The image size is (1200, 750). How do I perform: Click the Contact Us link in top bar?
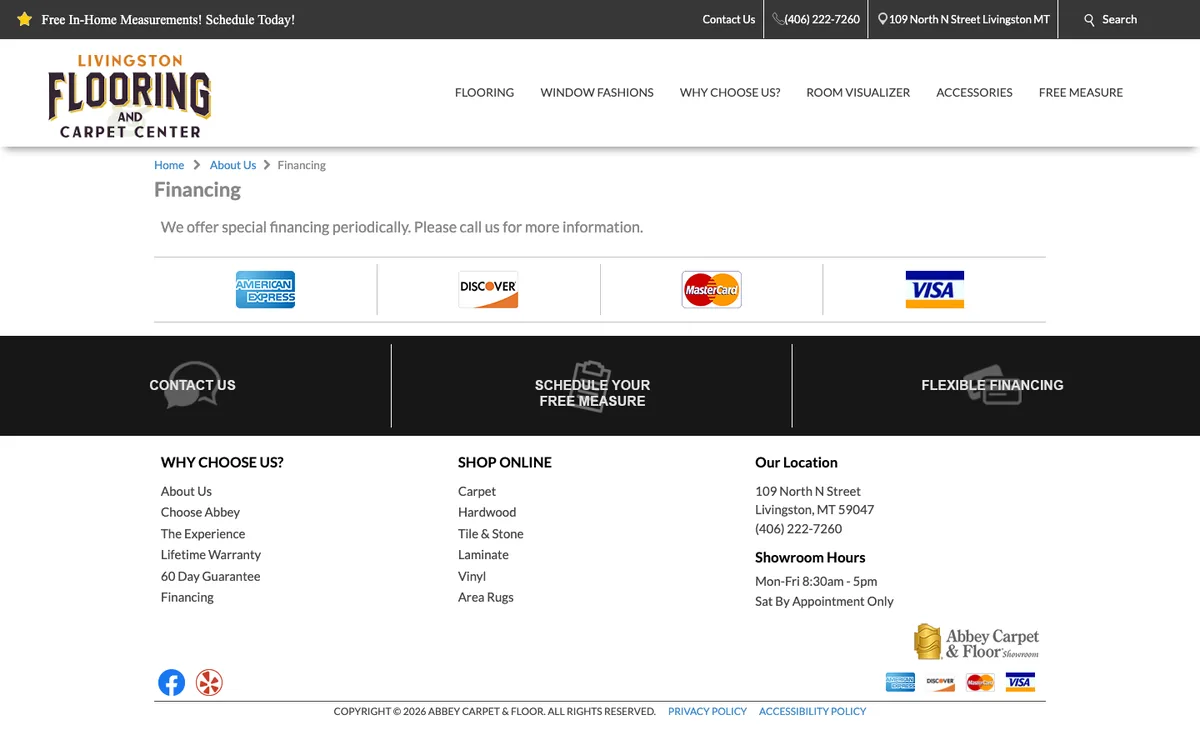click(728, 19)
